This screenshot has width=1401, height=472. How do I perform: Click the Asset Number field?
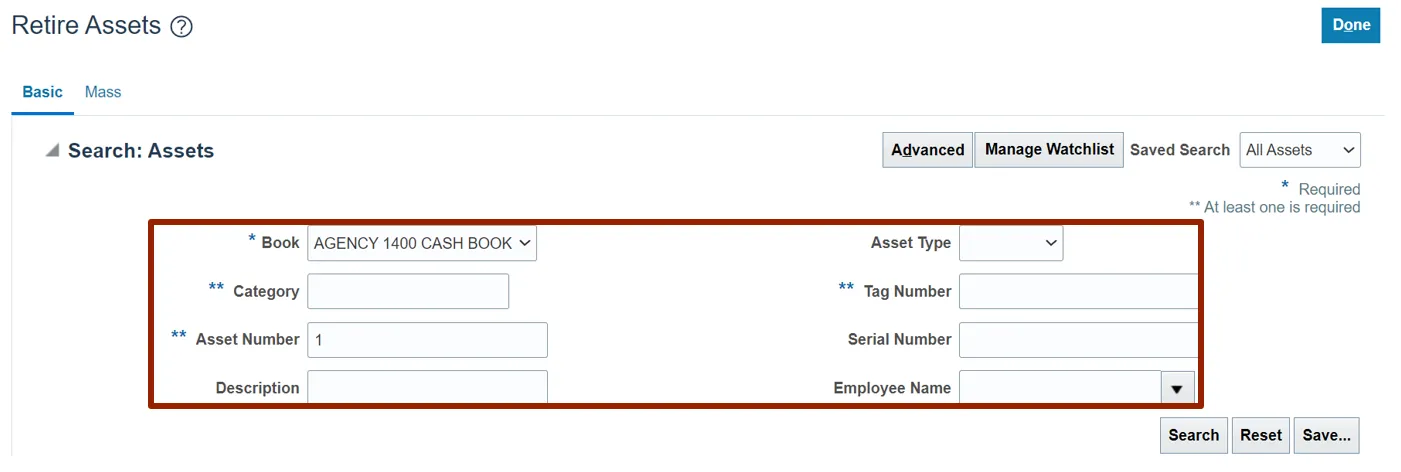tap(427, 340)
